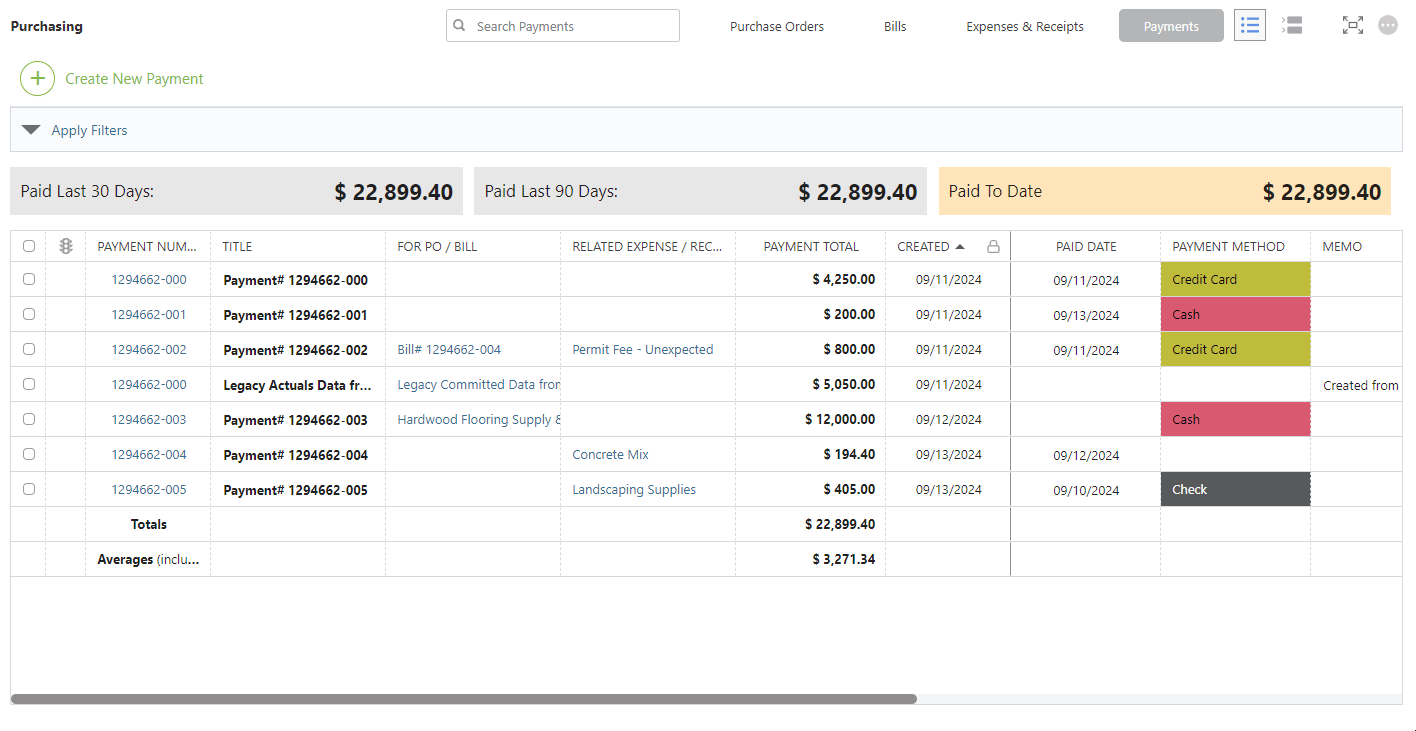Sort by the Paid Date column header

[1086, 246]
